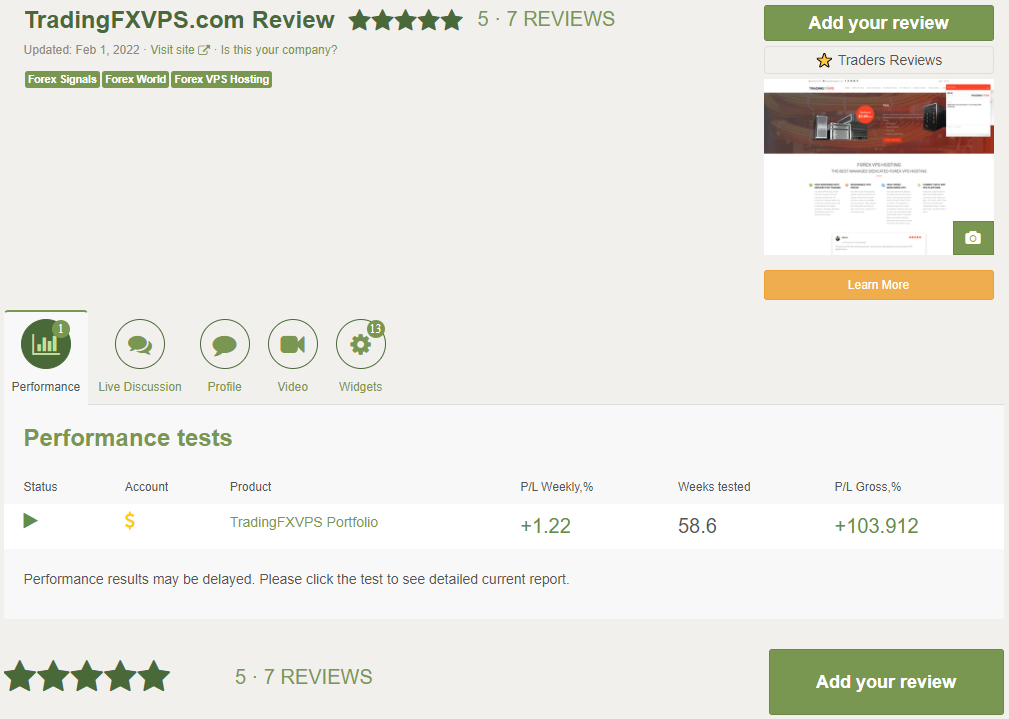Select the yellow dollar account icon
The height and width of the screenshot is (719, 1009).
coord(129,521)
